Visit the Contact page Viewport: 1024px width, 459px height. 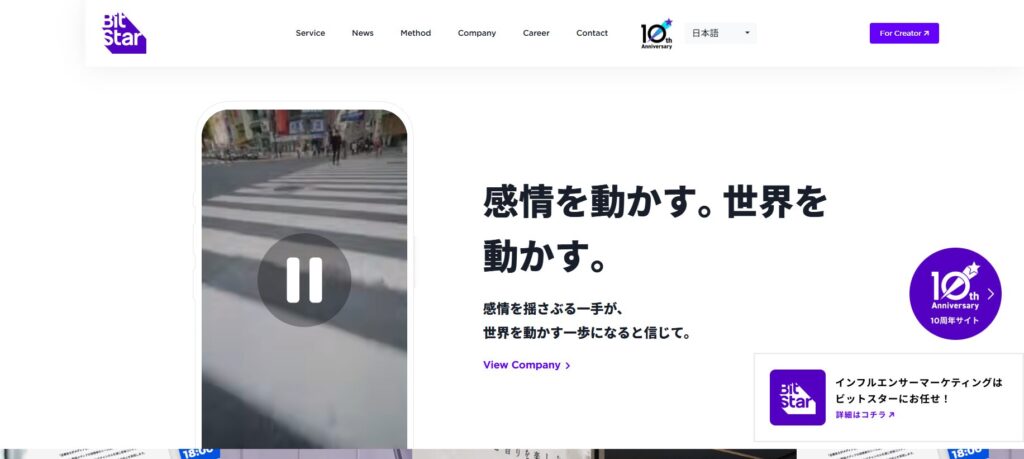[592, 33]
